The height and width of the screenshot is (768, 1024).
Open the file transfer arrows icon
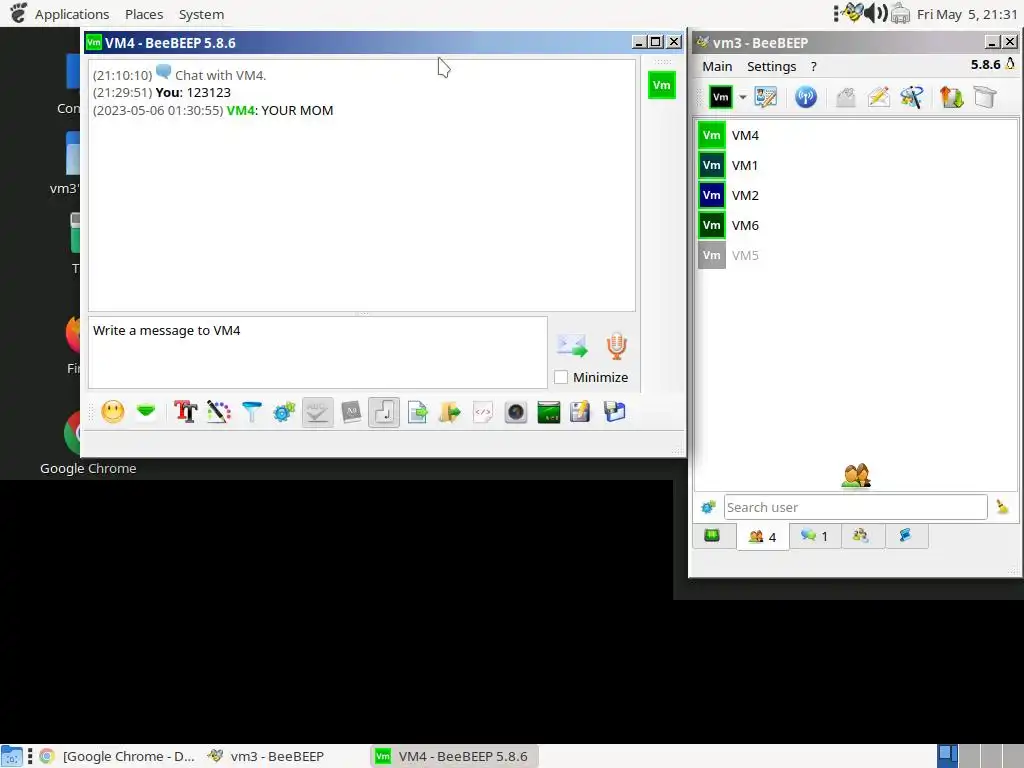click(952, 97)
